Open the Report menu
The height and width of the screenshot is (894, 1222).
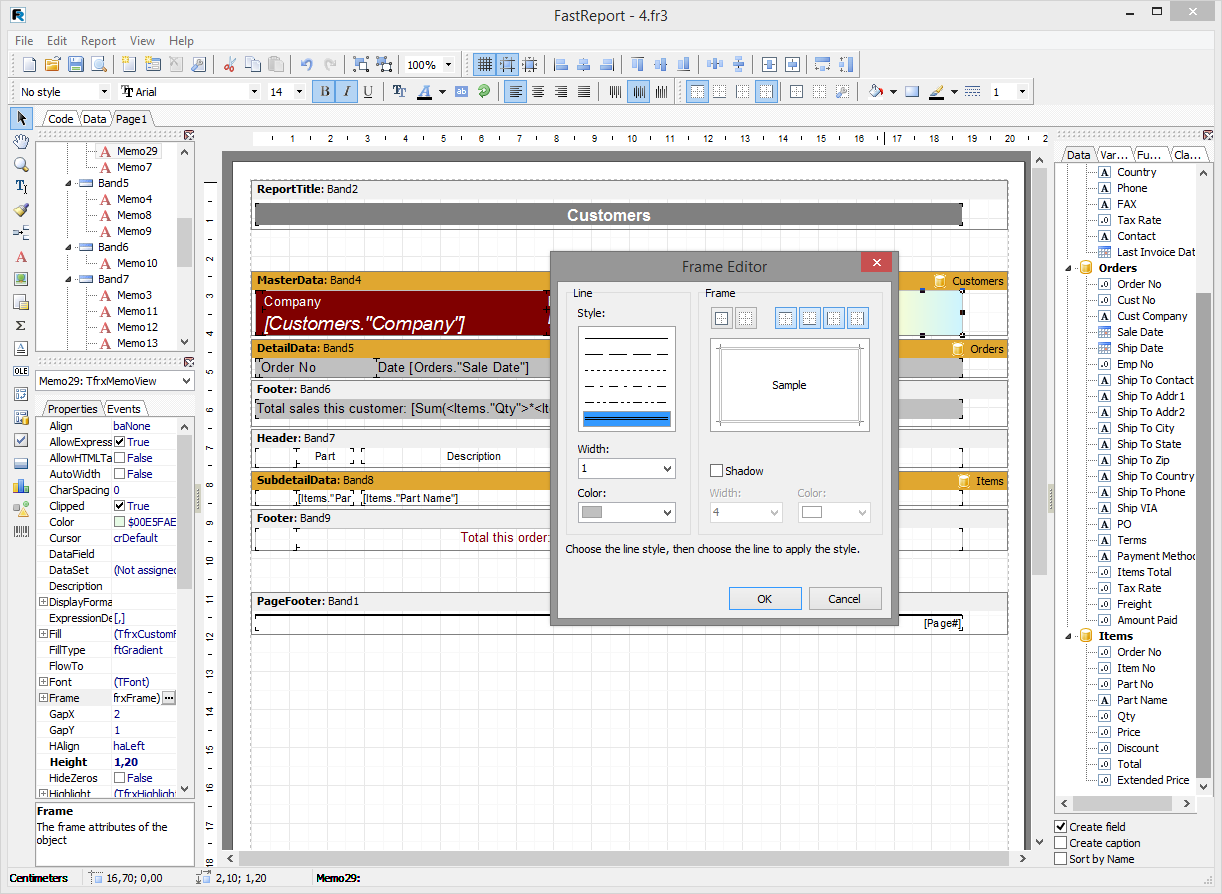click(x=98, y=41)
